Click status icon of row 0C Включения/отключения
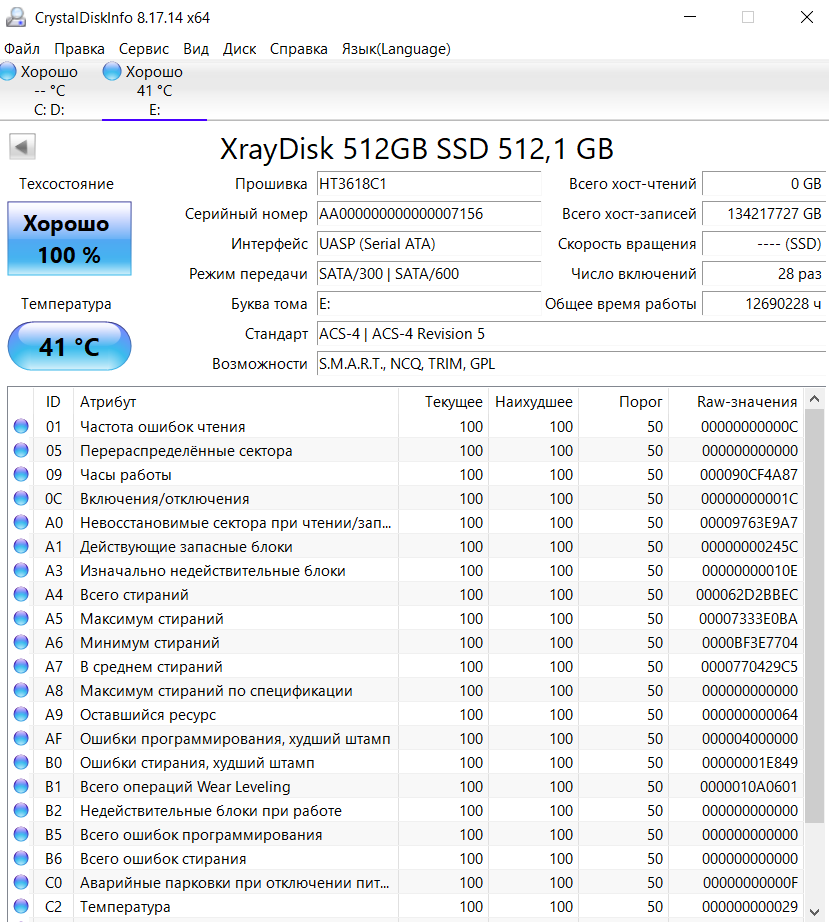 point(21,499)
